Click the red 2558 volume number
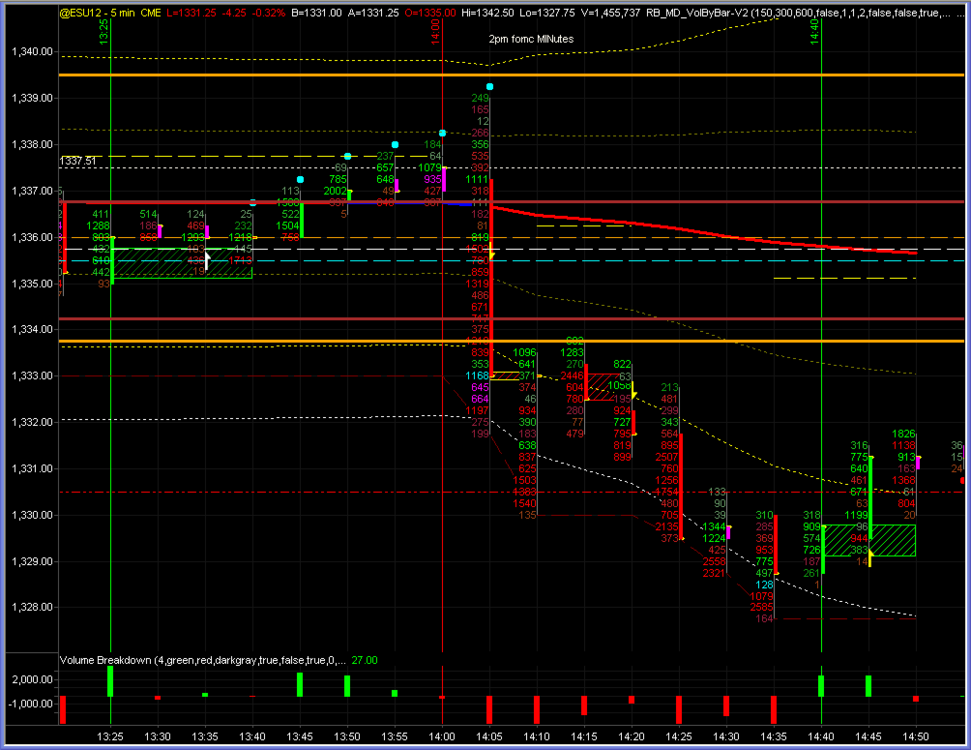Image resolution: width=971 pixels, height=750 pixels. 713,561
